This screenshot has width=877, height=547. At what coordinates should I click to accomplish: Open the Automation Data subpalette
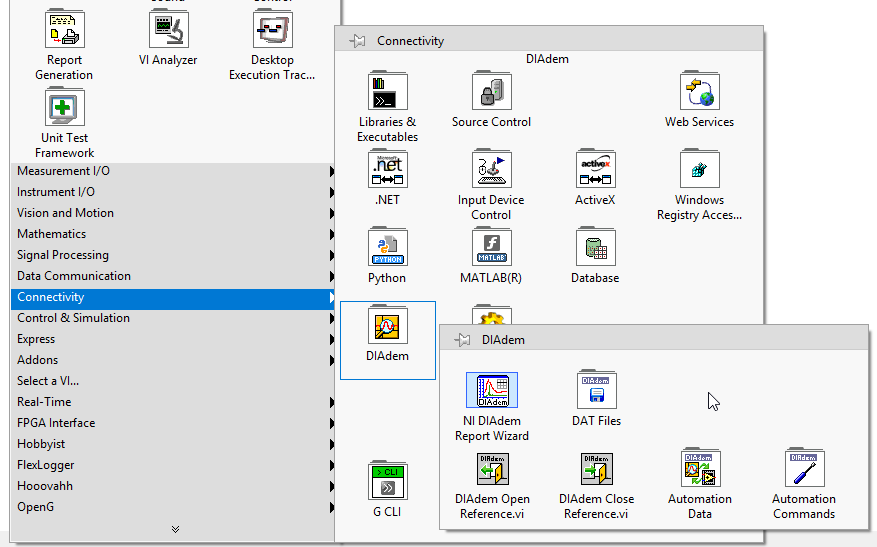(700, 469)
